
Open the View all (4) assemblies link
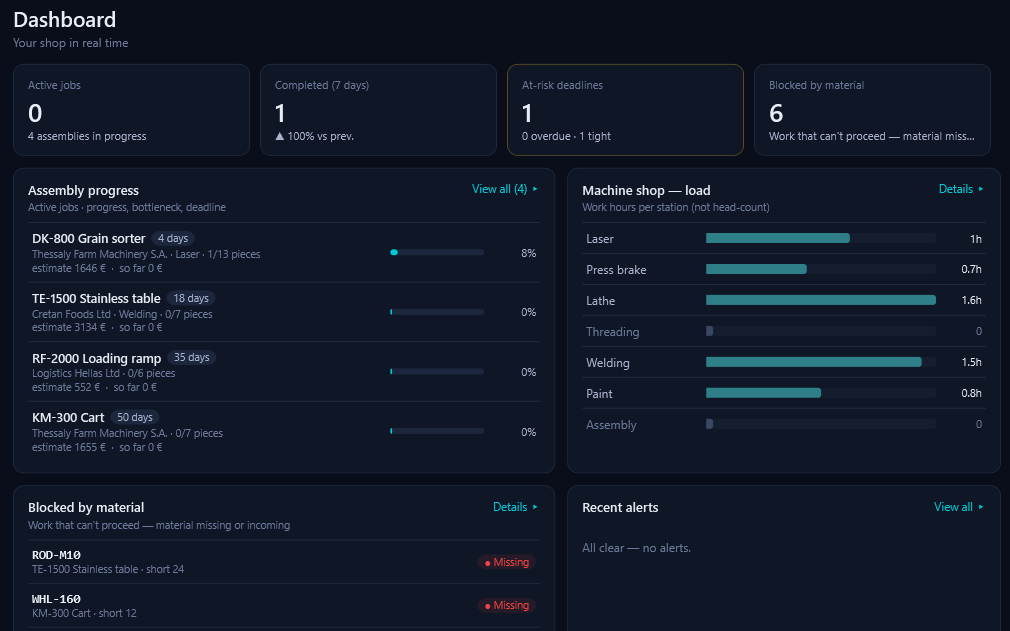click(x=505, y=189)
